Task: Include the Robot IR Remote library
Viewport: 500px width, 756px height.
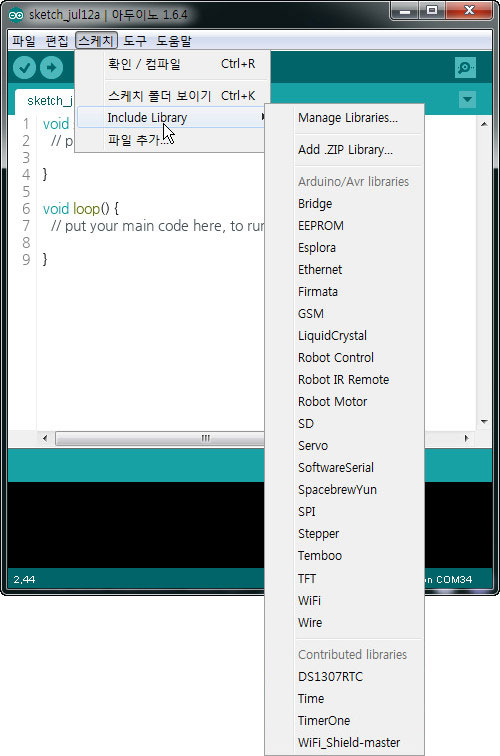Action: pyautogui.click(x=343, y=380)
